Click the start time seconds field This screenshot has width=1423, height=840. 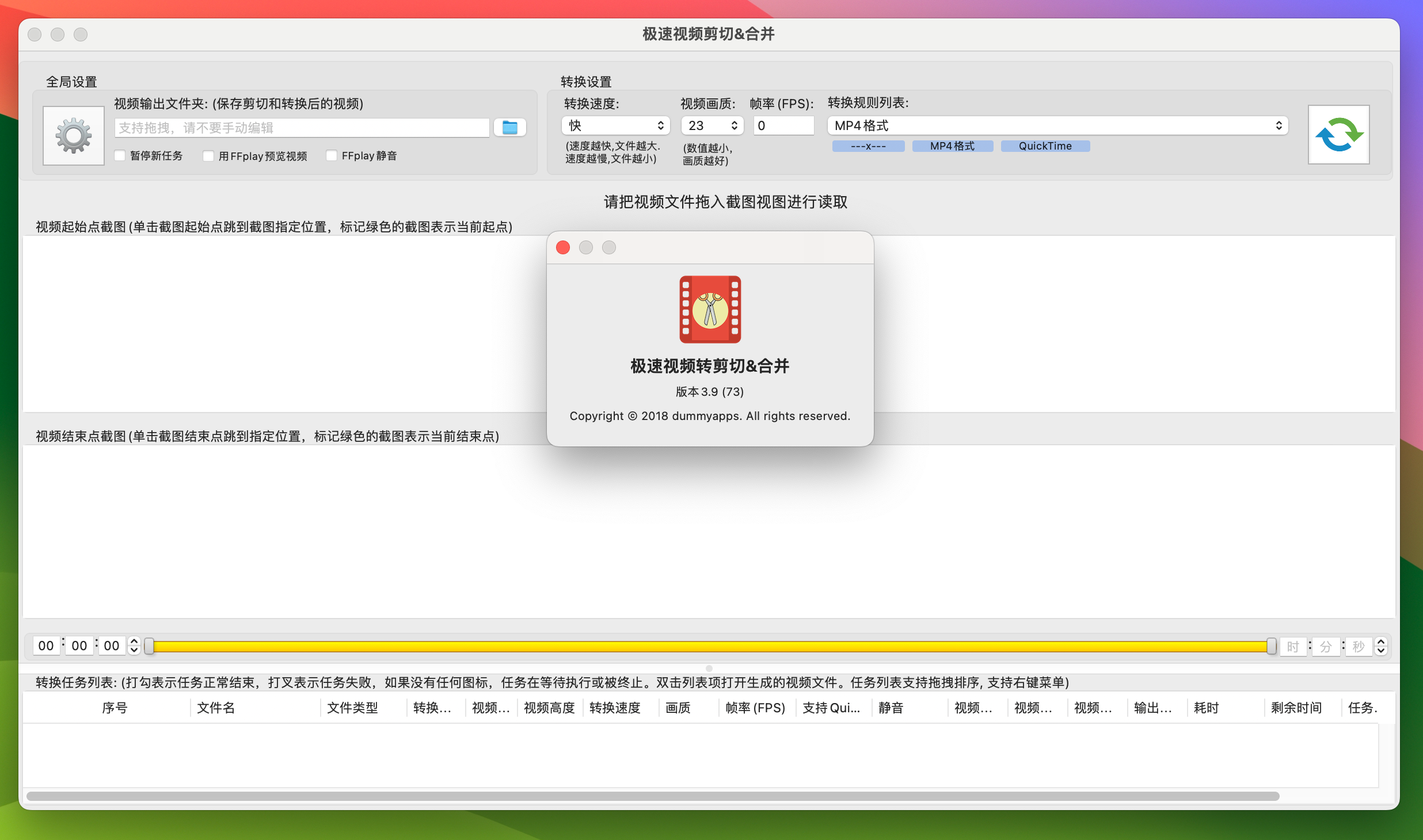[112, 646]
